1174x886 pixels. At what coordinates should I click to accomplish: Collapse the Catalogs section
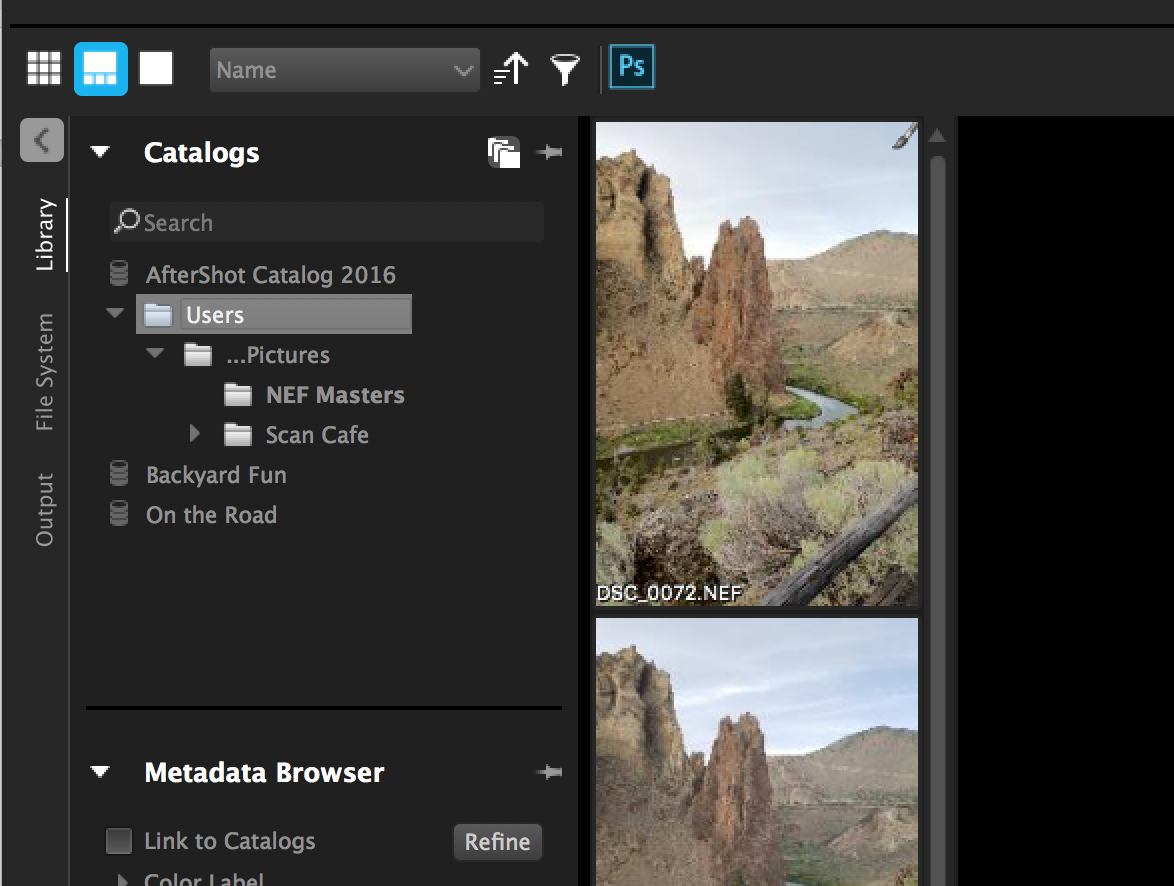coord(100,152)
